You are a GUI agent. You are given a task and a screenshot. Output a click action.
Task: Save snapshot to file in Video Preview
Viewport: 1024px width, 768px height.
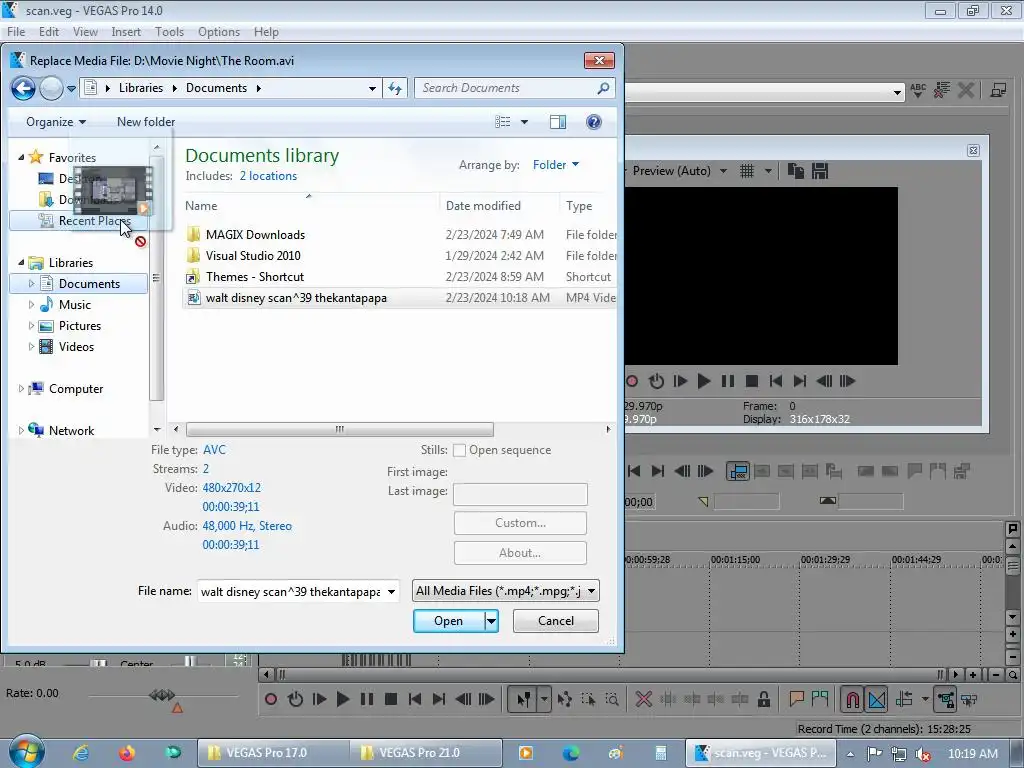coord(820,171)
